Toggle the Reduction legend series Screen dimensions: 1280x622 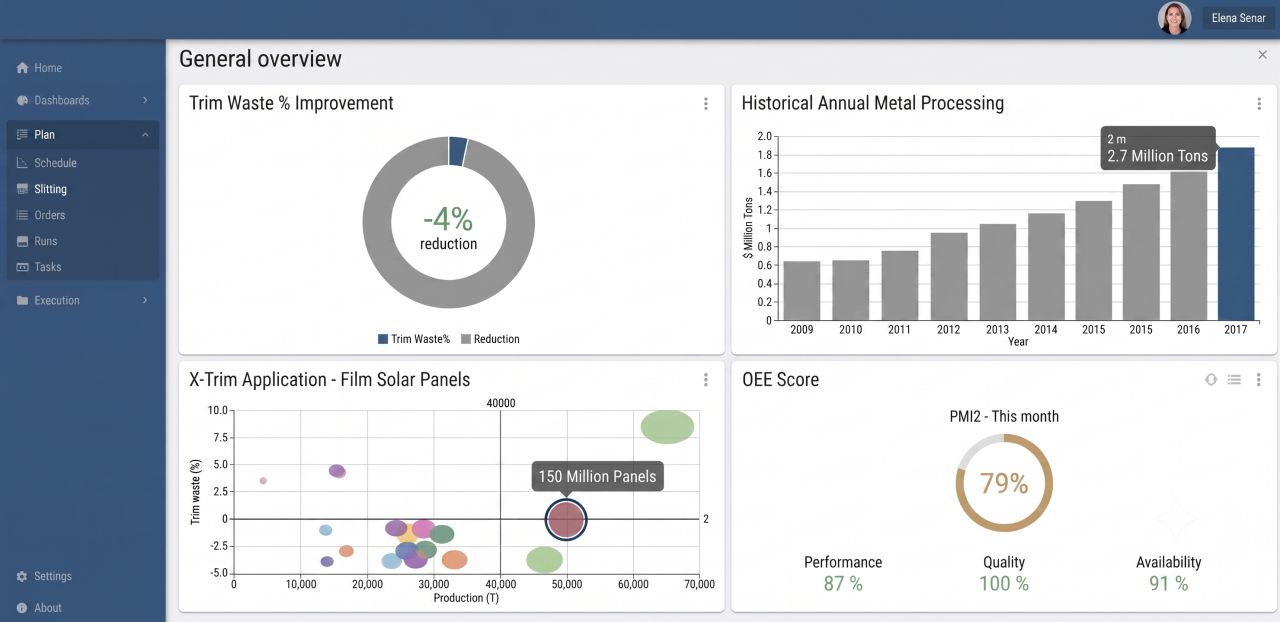point(490,339)
